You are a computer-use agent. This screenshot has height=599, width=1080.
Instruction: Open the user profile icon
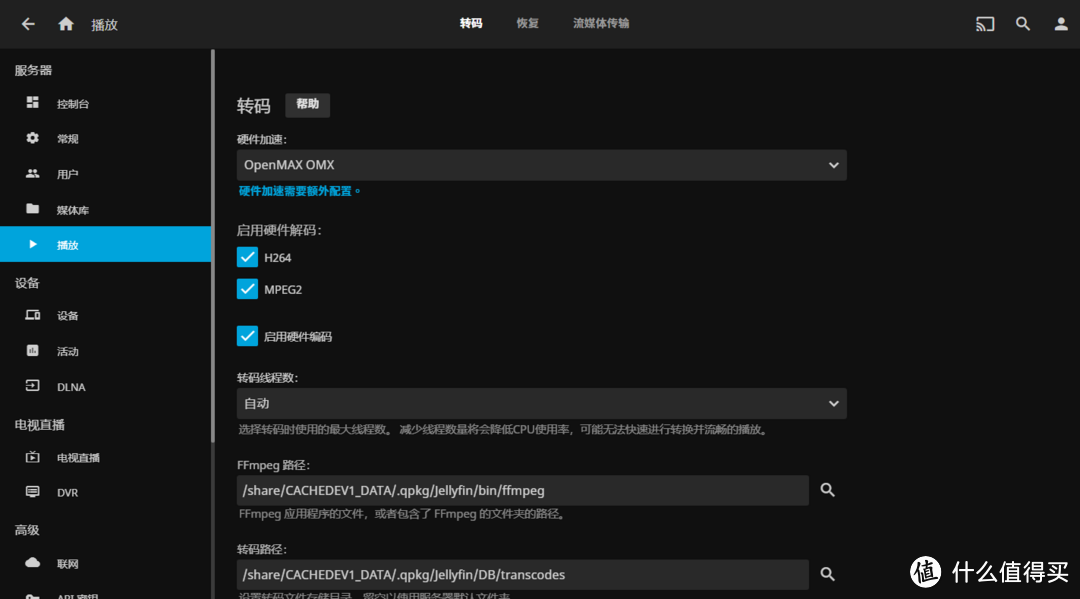tap(1061, 24)
